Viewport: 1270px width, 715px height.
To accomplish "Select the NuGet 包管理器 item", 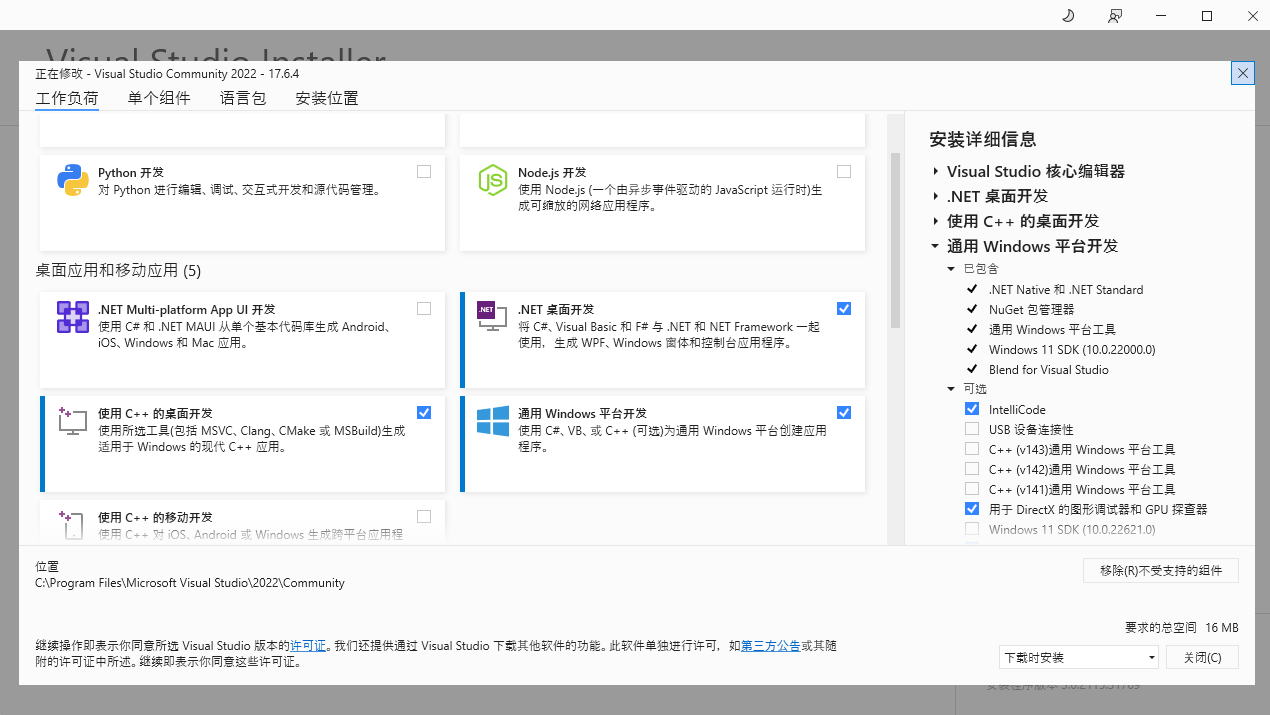I will tap(1031, 309).
